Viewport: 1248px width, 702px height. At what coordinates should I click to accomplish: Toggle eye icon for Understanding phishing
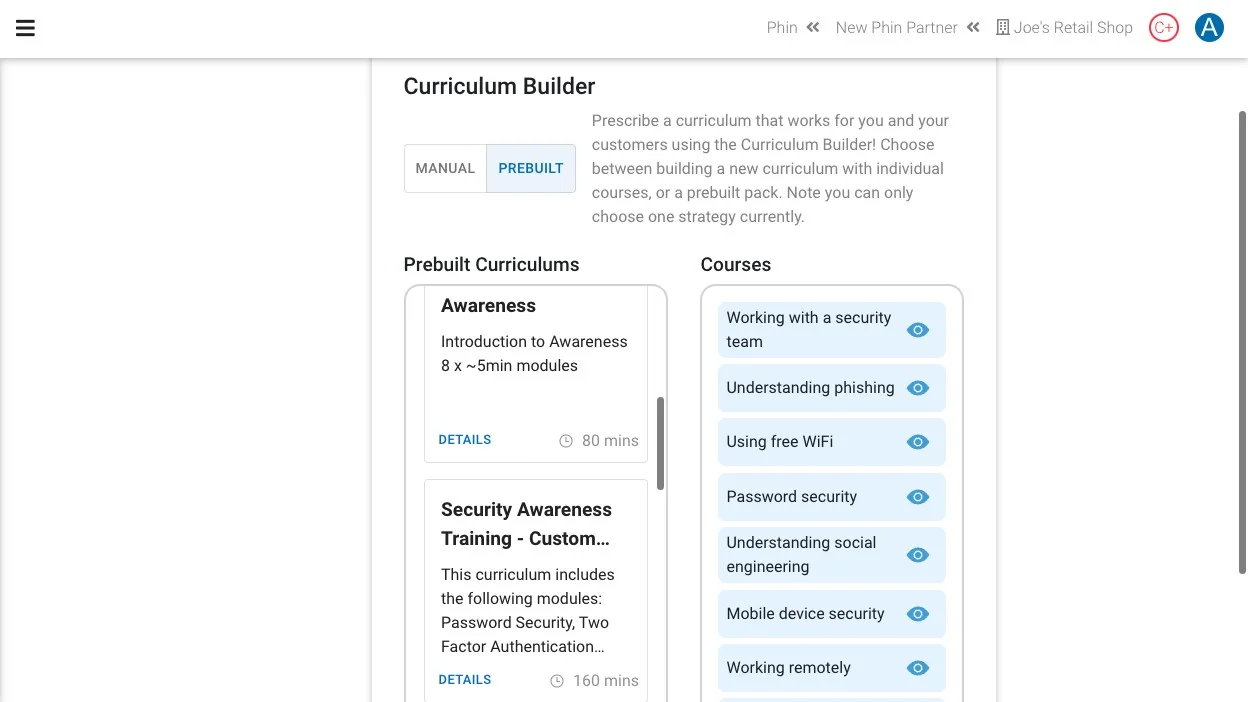(x=918, y=388)
